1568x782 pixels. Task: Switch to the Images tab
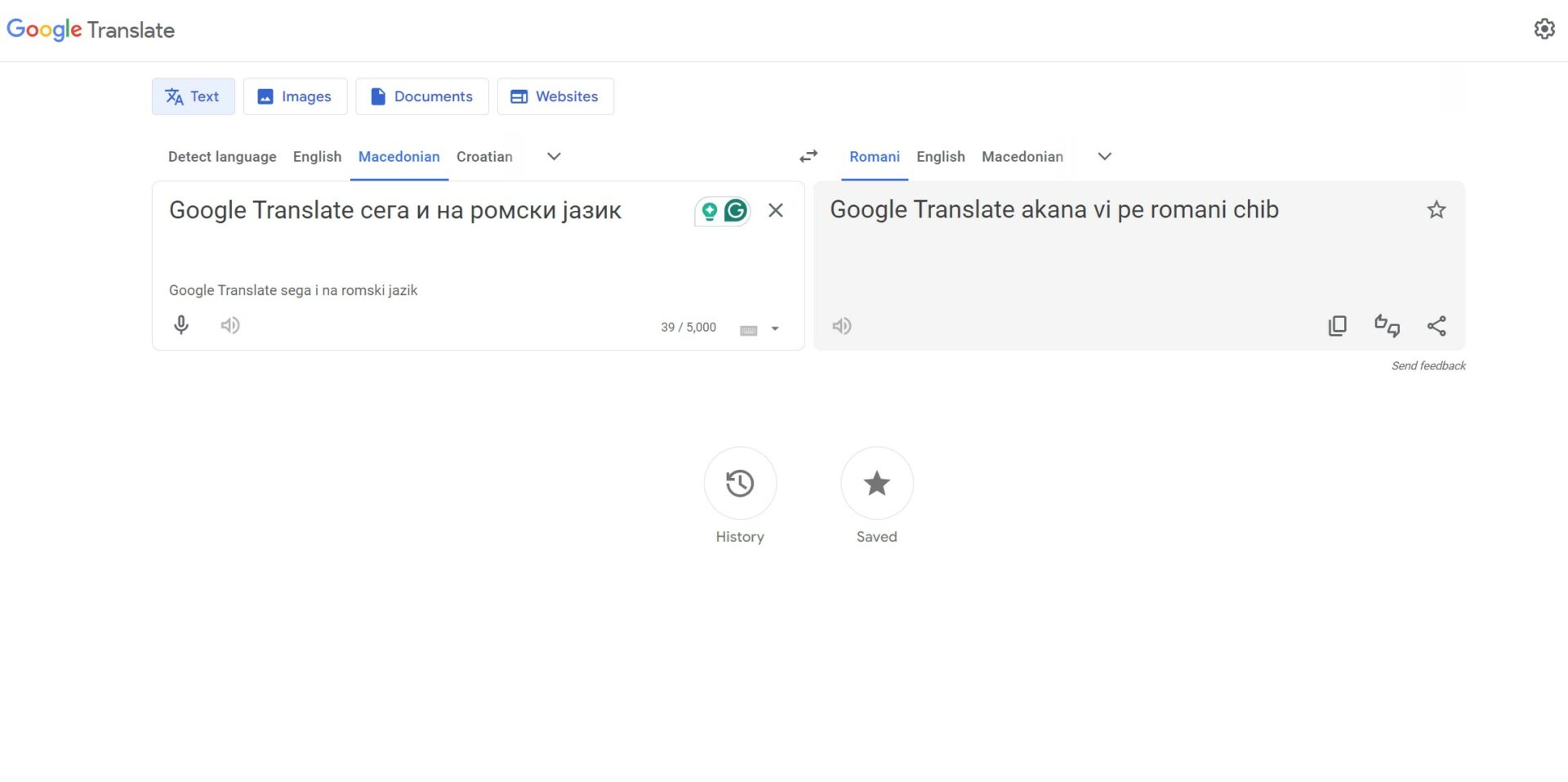click(x=295, y=96)
